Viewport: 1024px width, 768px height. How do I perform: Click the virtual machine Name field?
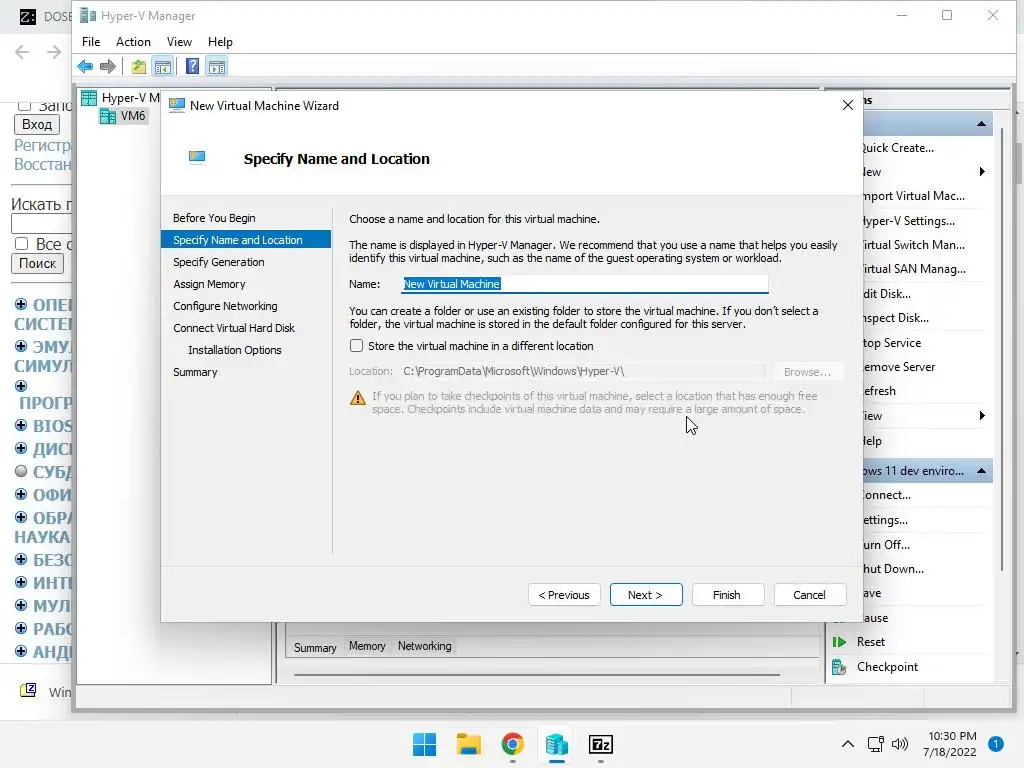(x=585, y=284)
